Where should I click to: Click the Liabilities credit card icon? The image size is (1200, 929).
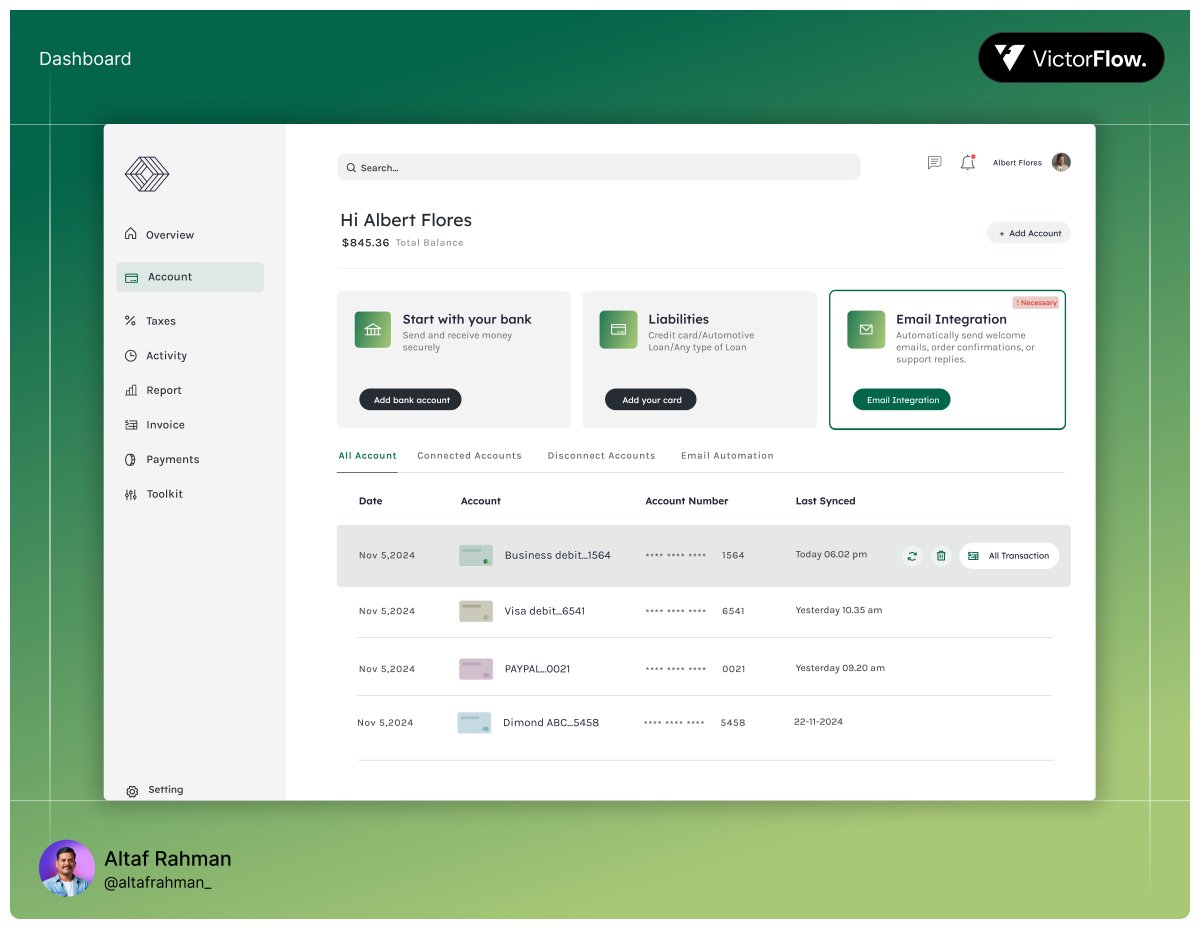click(x=618, y=330)
